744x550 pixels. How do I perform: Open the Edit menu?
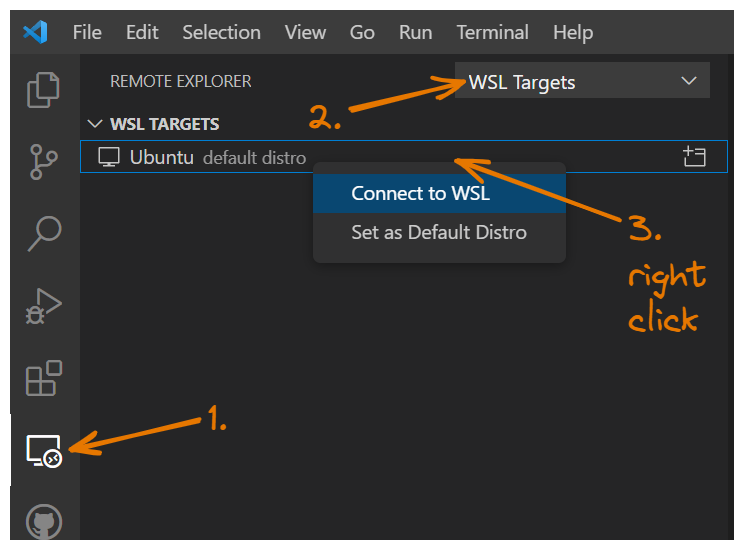tap(142, 32)
